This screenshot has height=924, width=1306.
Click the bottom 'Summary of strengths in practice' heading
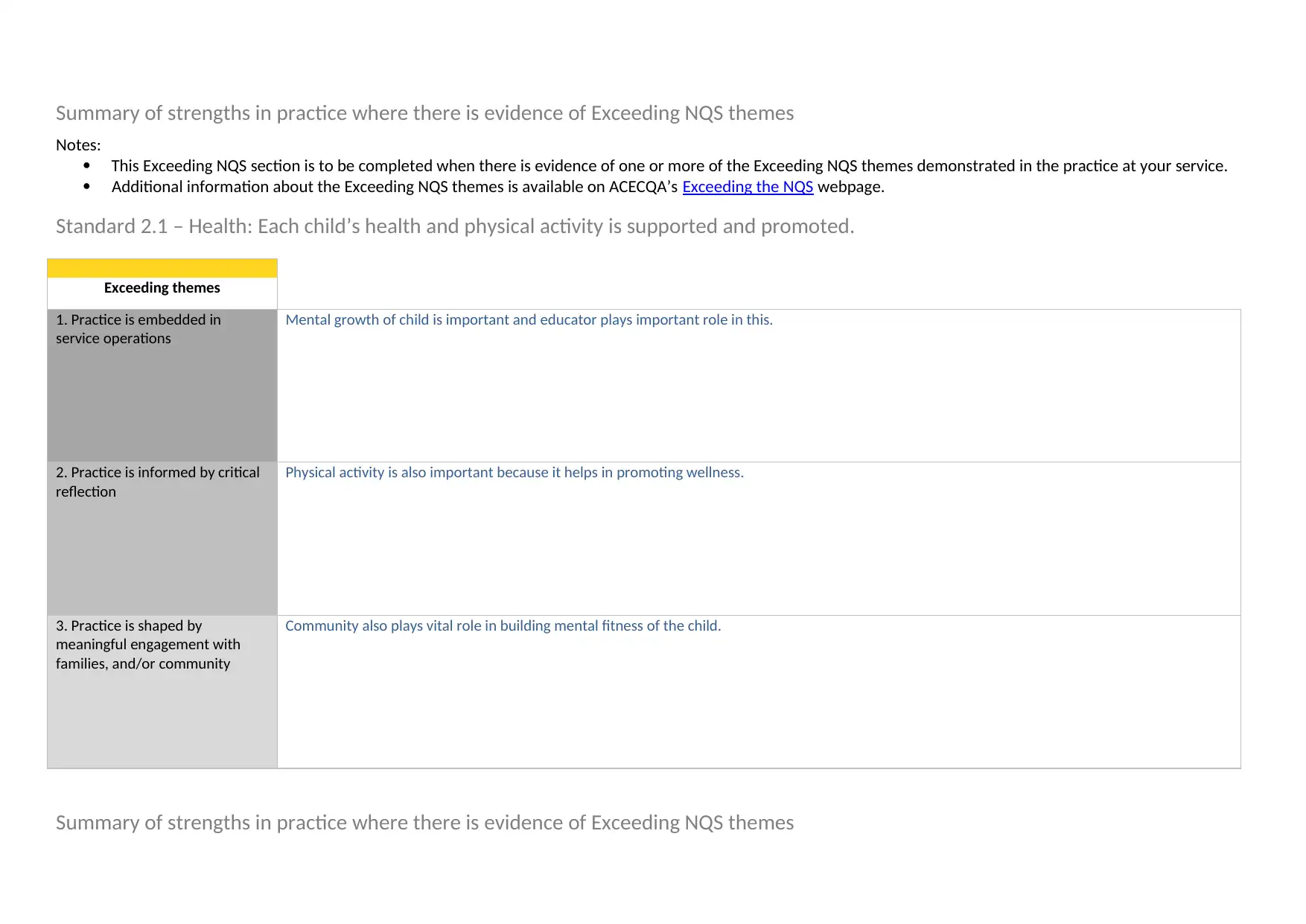coord(424,823)
